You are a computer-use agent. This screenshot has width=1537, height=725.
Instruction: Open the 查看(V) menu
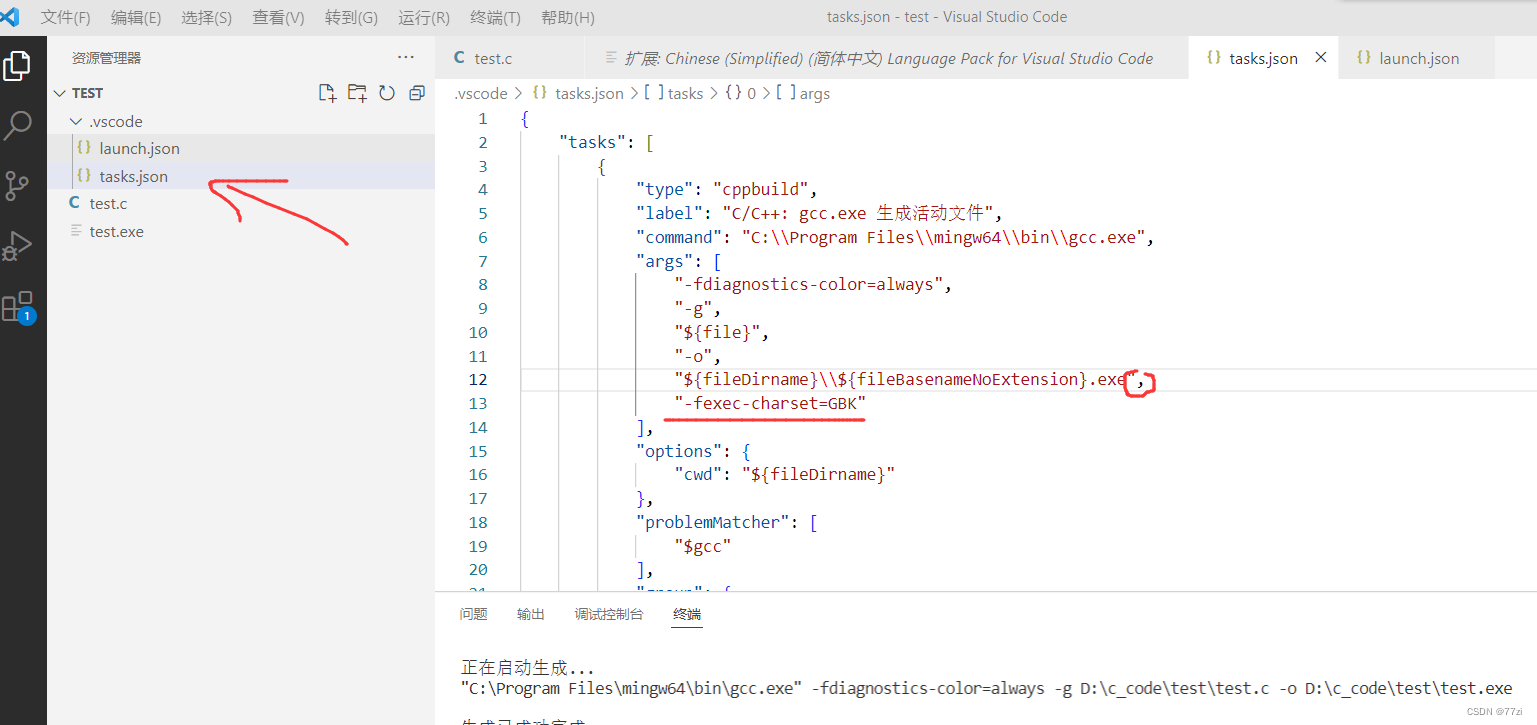coord(278,17)
